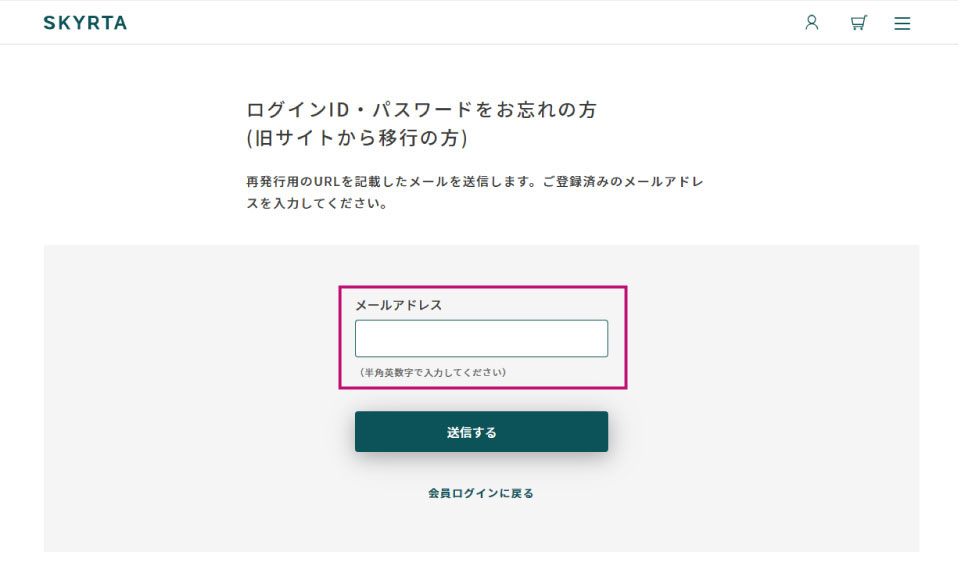Focus the メールアドレス input field

pyautogui.click(x=481, y=338)
